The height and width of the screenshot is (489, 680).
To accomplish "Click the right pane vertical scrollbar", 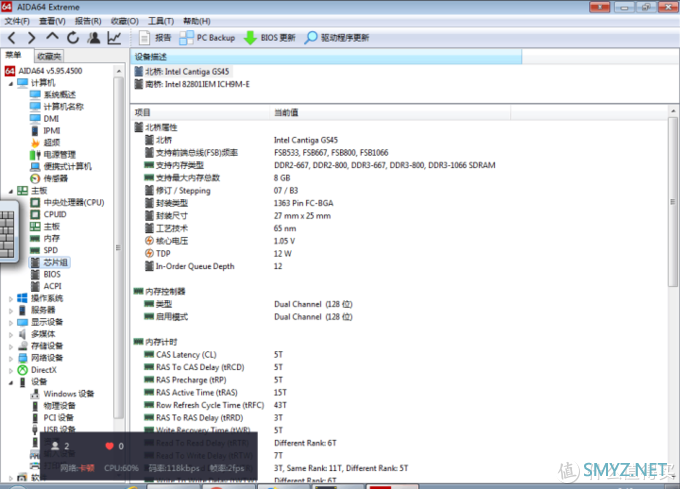I will 673,201.
